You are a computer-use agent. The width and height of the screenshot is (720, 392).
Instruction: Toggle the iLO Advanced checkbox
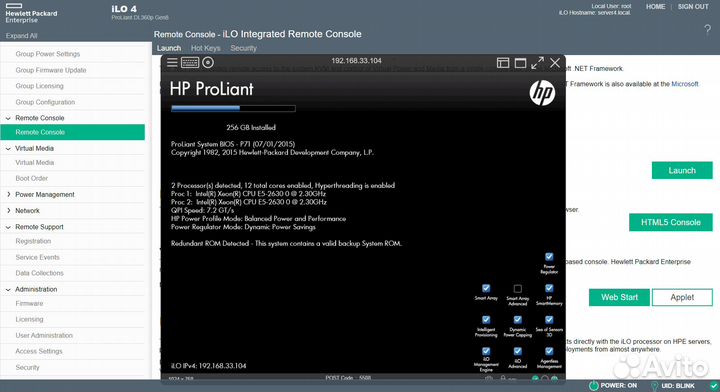tap(518, 351)
